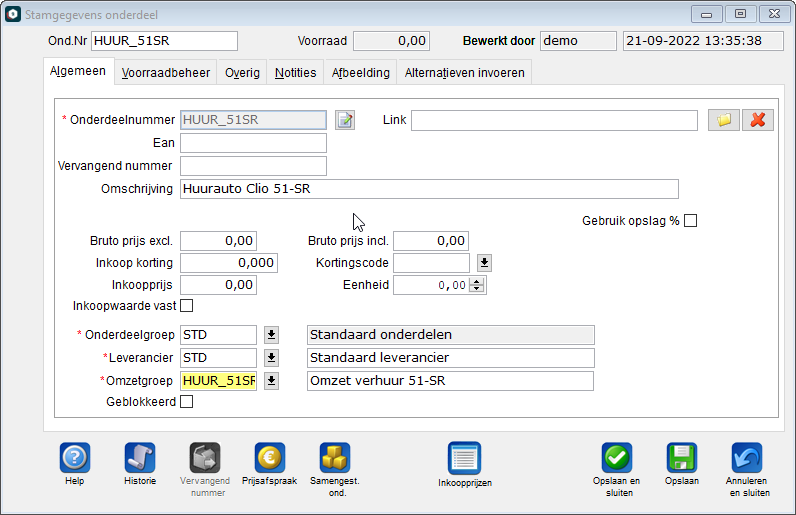Click the Ond.Nr field at top
The height and width of the screenshot is (515, 796).
(x=164, y=41)
